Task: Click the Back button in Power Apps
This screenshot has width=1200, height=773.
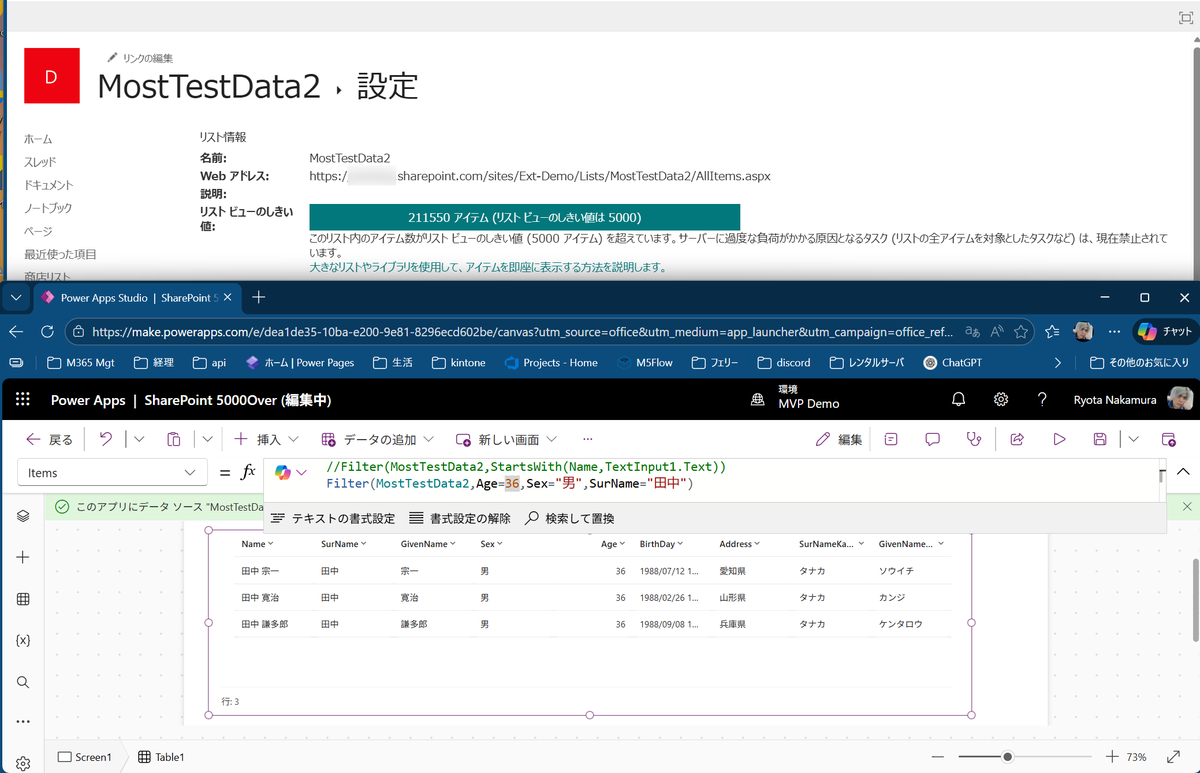Action: coord(48,439)
